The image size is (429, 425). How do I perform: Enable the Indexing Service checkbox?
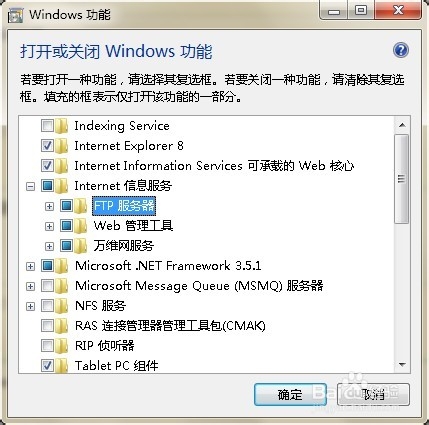click(x=47, y=126)
